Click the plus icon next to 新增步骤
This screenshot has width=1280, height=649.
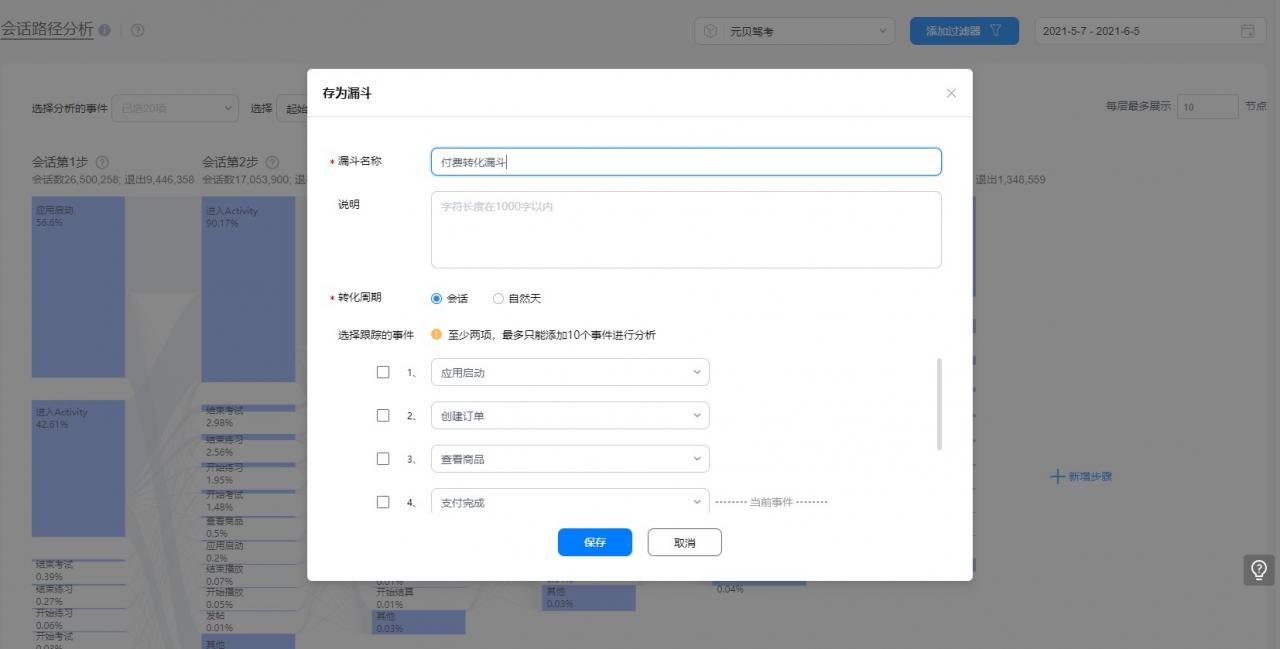(1057, 477)
